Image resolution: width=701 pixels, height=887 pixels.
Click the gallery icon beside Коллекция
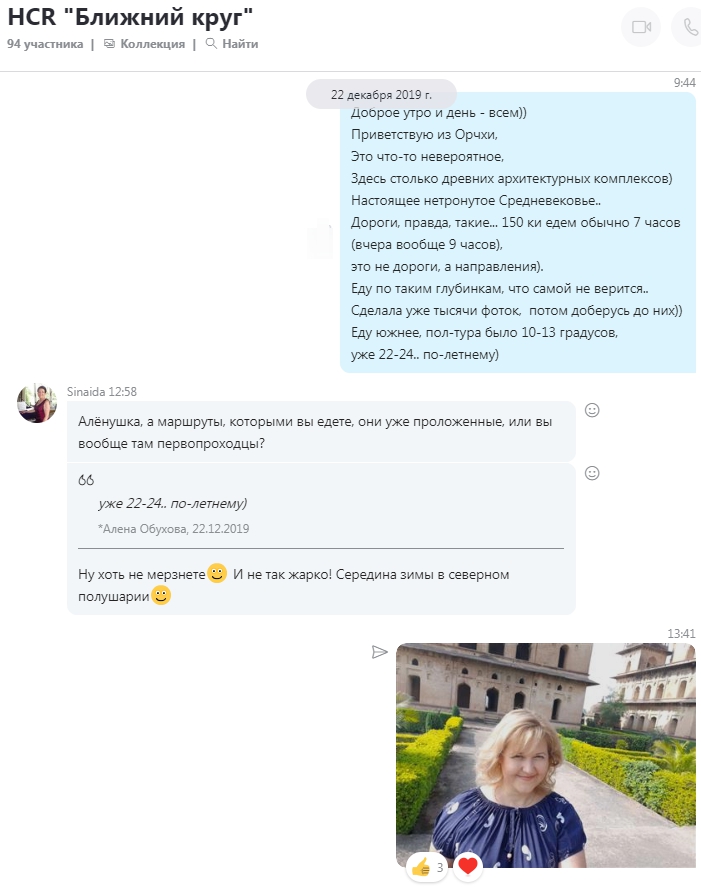pos(109,44)
